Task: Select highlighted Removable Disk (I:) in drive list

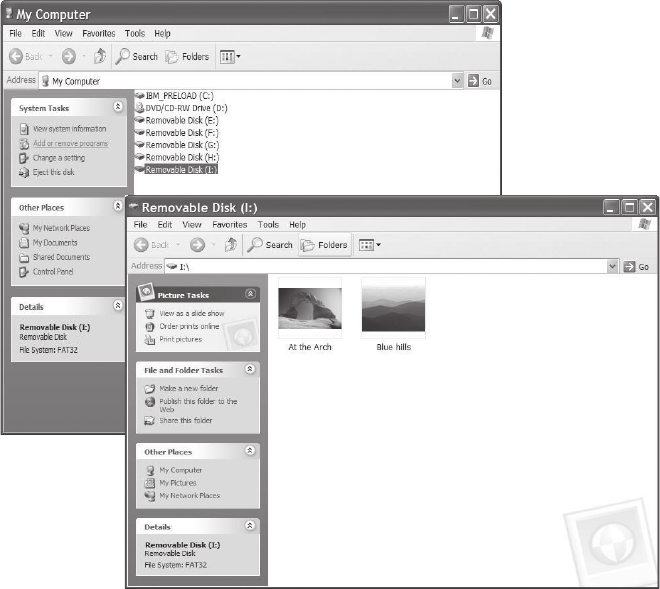Action: [x=176, y=169]
